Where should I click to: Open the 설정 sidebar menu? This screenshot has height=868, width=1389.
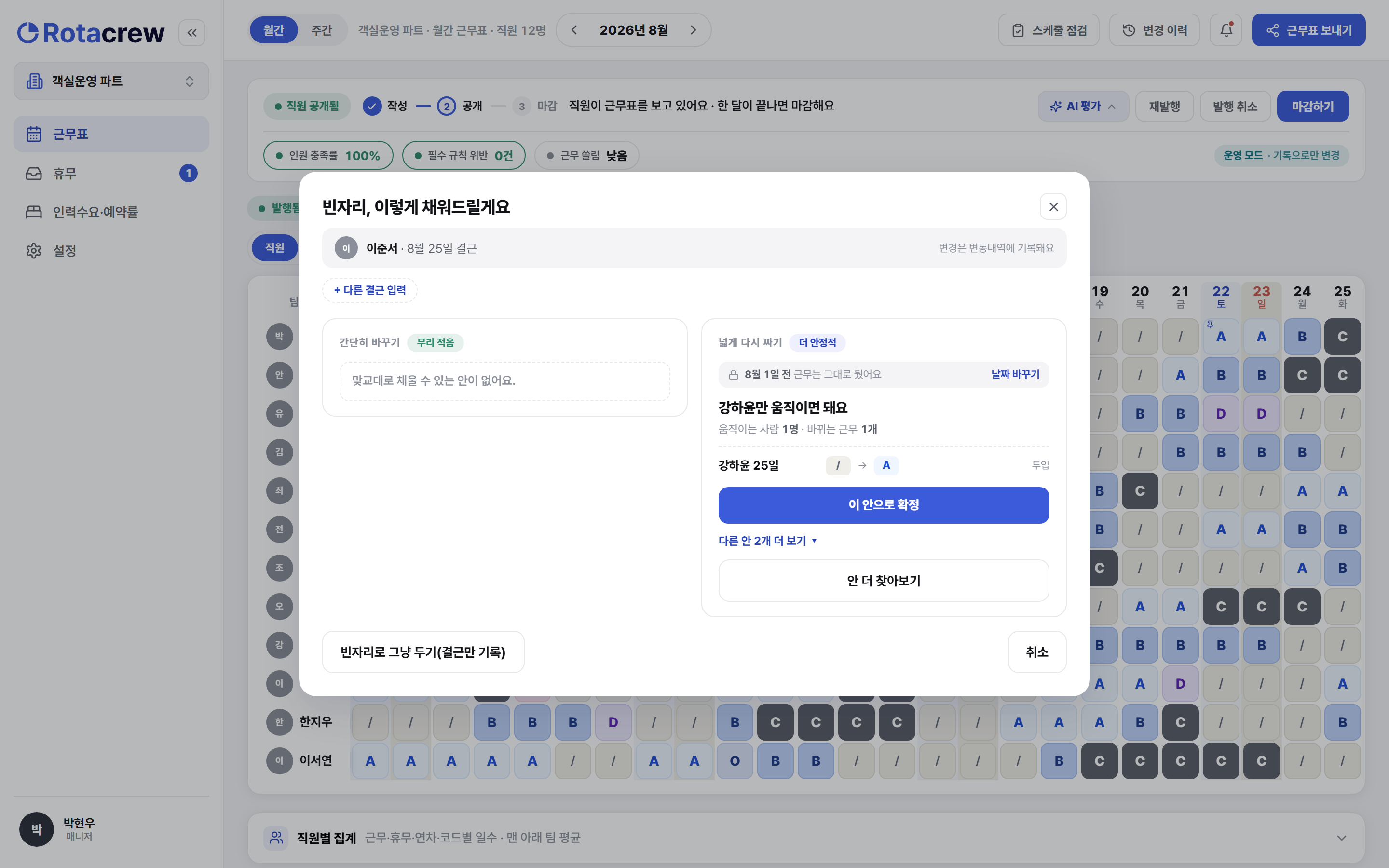[111, 250]
